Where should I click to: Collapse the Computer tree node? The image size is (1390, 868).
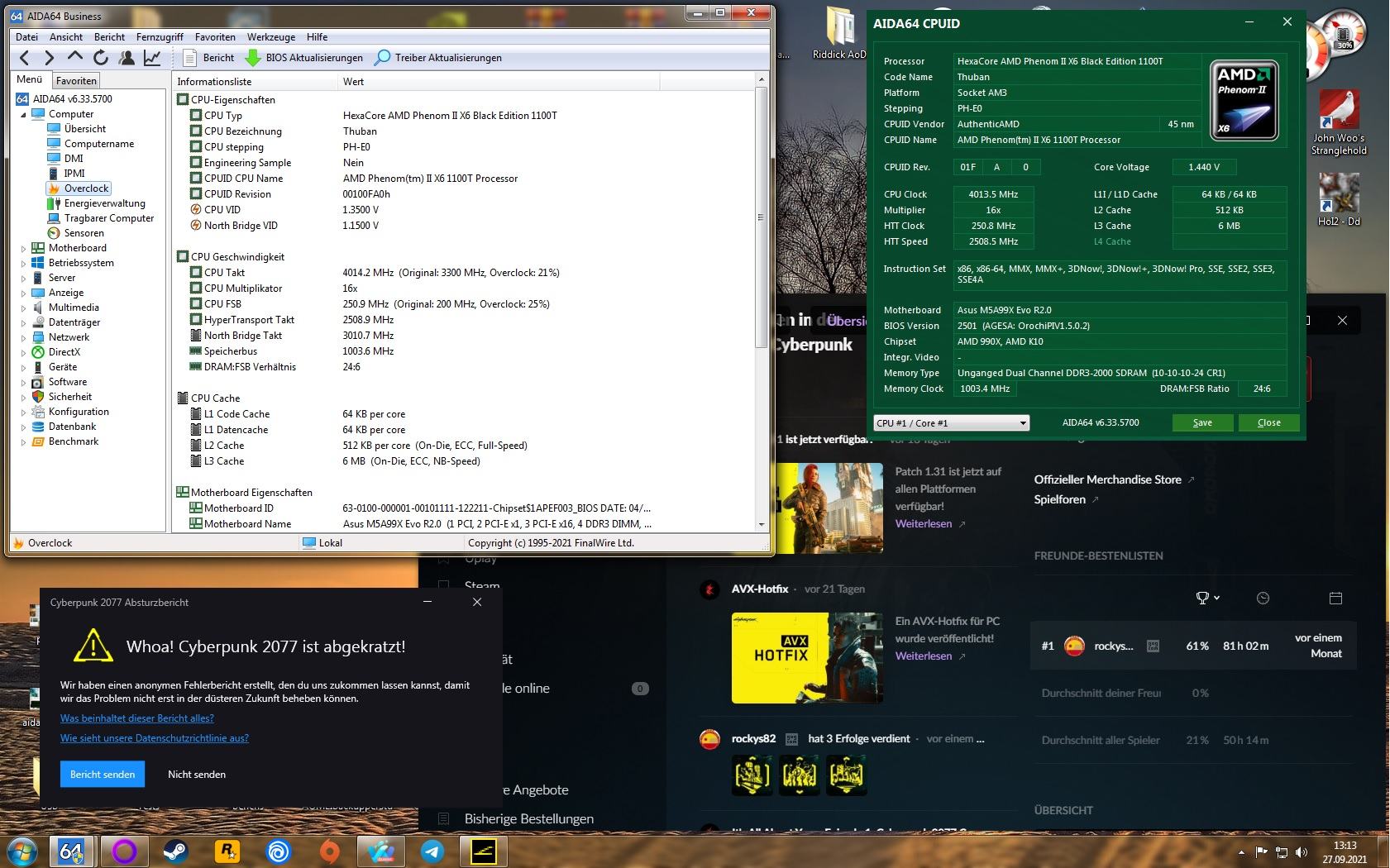tap(23, 114)
